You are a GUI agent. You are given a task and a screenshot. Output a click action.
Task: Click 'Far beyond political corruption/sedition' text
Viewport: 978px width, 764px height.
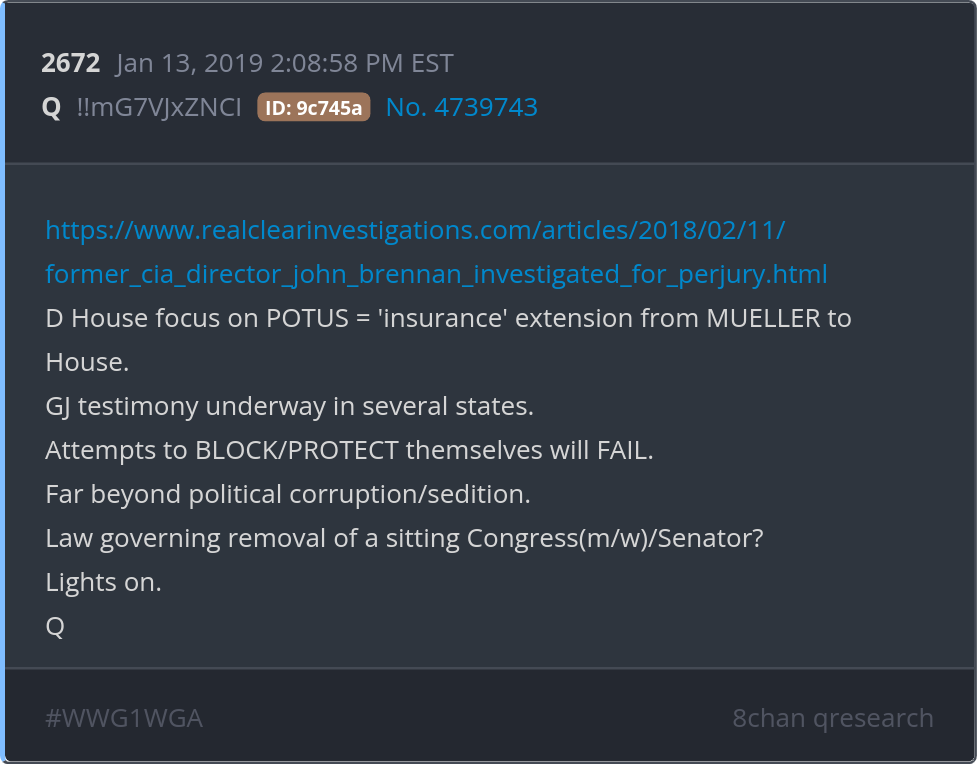click(x=287, y=494)
